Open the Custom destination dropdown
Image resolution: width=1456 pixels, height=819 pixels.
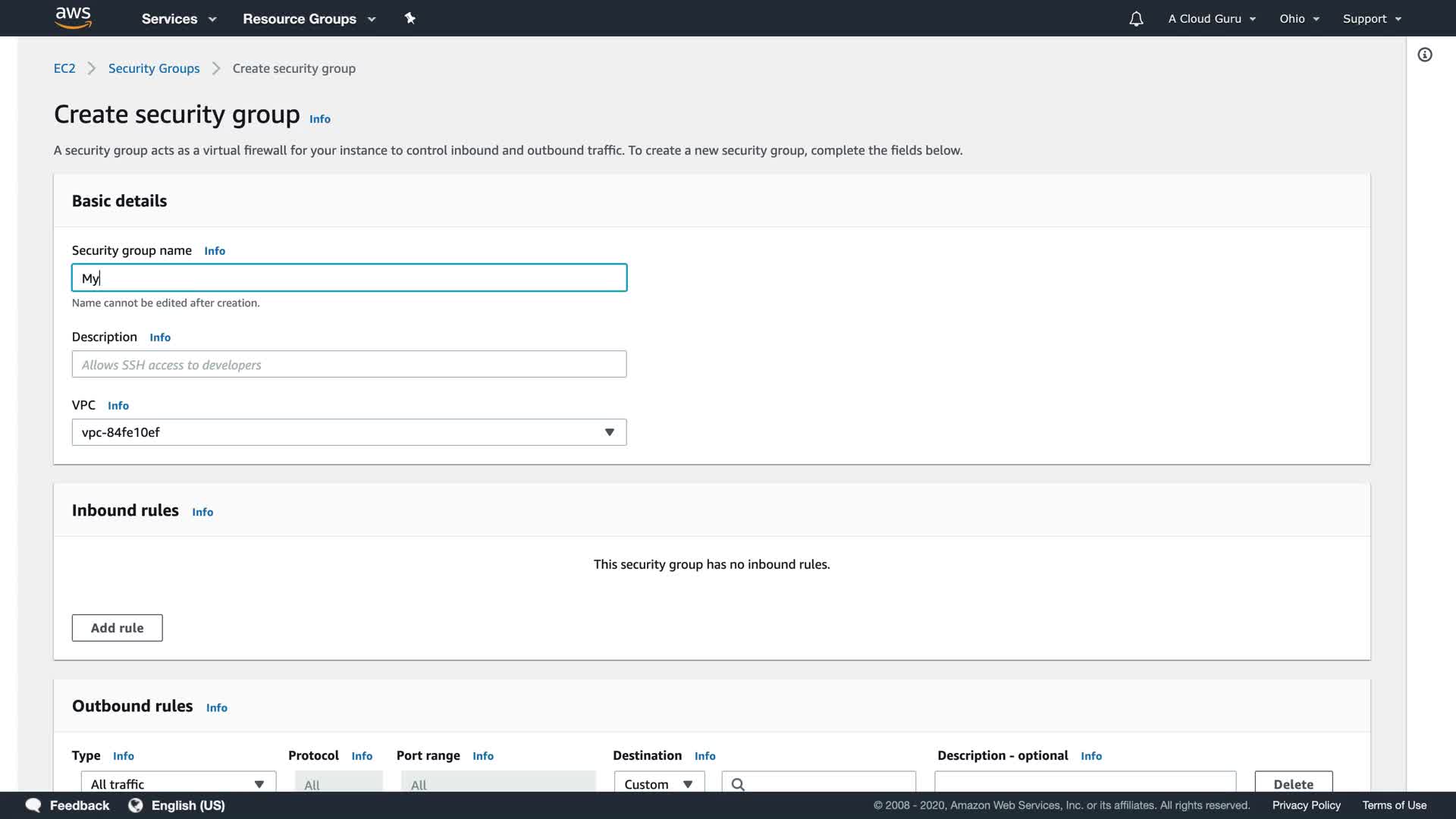tap(658, 783)
